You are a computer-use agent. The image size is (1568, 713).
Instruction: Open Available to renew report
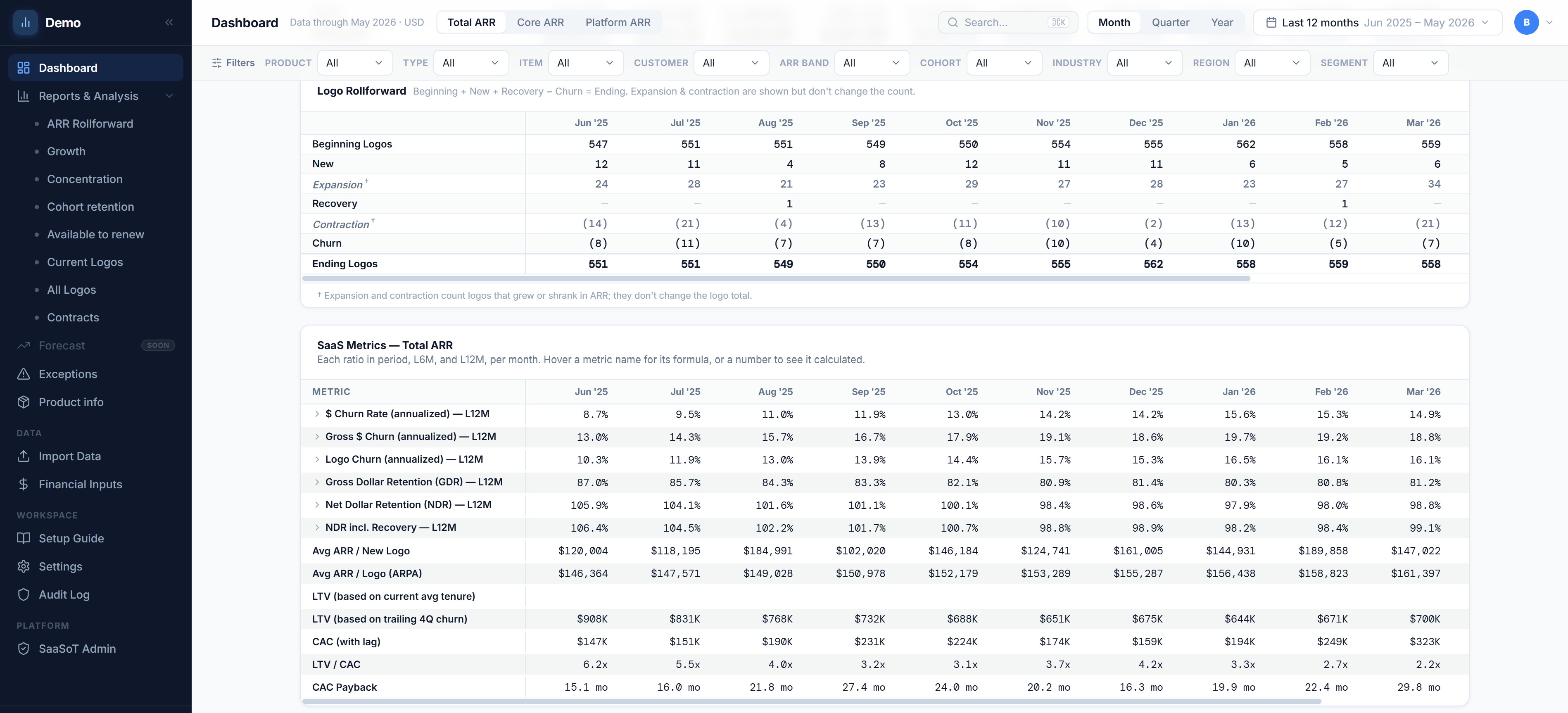pyautogui.click(x=95, y=234)
